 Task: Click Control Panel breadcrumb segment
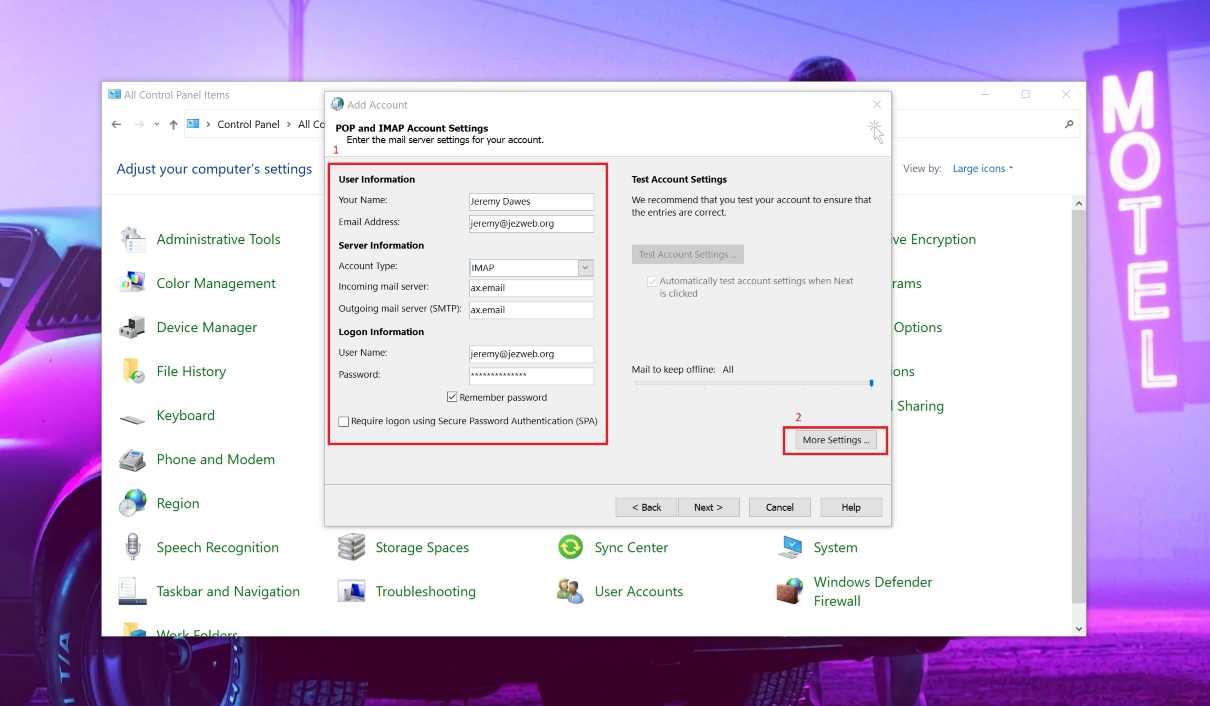coord(248,125)
